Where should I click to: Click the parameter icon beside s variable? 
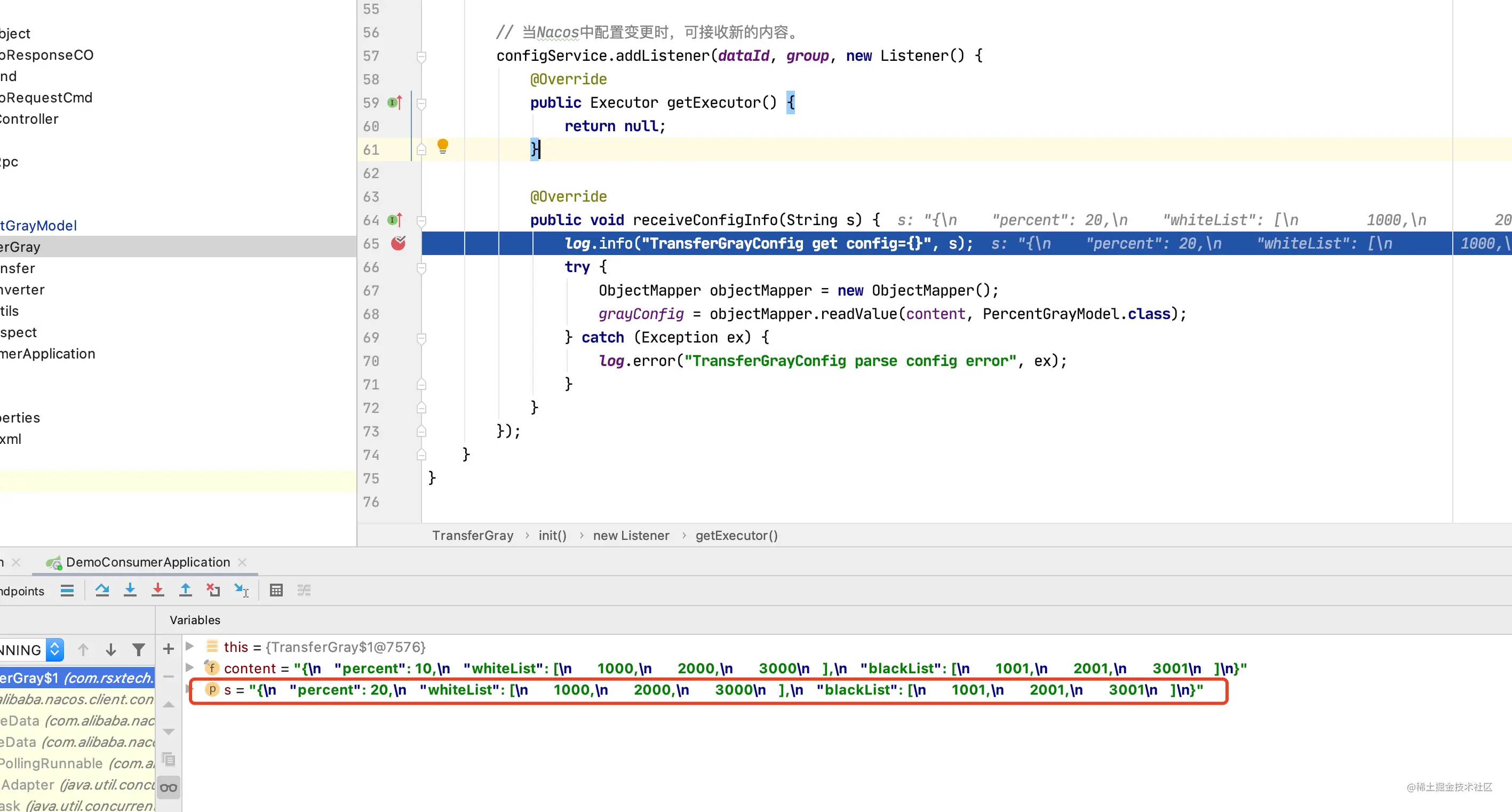click(x=212, y=689)
